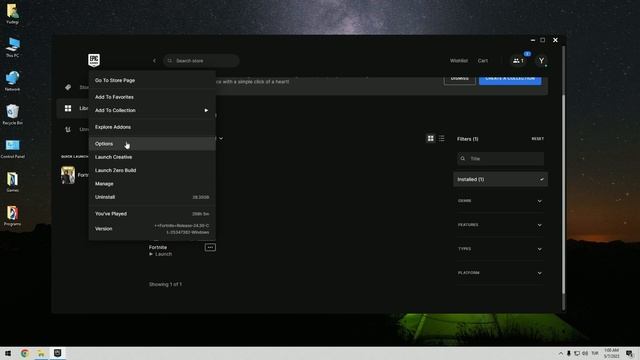Open Chrome from the taskbar
The height and width of the screenshot is (360, 640).
[x=24, y=353]
